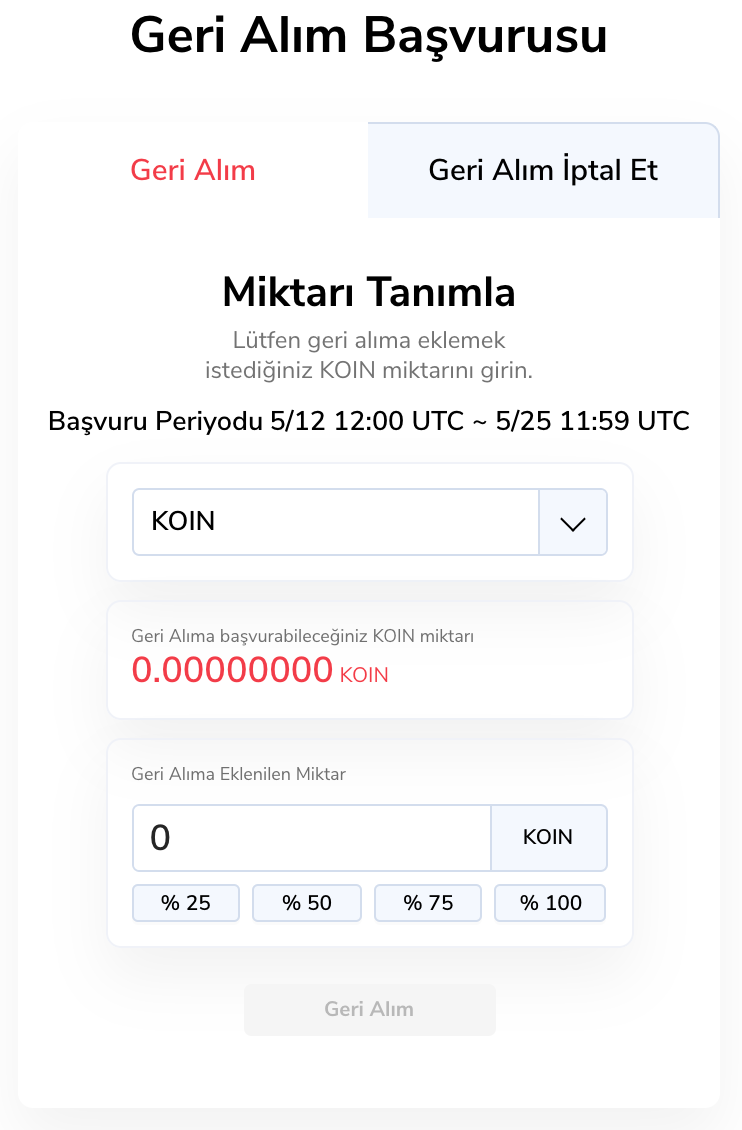The height and width of the screenshot is (1130, 742).
Task: Click the Geri Alıma başvurabileceğiniz KOIN miktarı label
Action: [x=302, y=636]
